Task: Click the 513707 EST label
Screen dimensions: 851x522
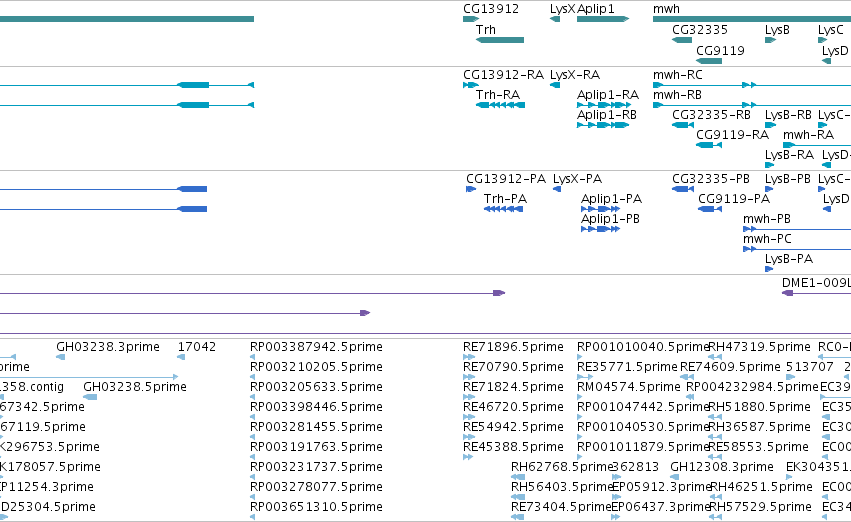Action: [x=809, y=367]
